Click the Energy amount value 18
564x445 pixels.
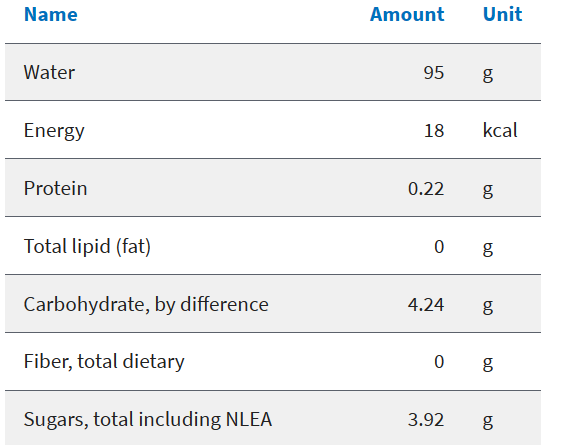point(434,131)
